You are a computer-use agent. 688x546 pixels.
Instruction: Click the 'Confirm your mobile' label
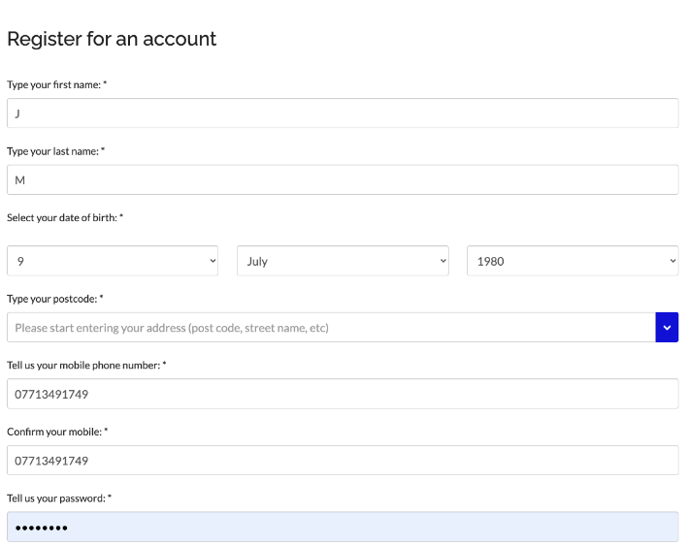pyautogui.click(x=57, y=432)
